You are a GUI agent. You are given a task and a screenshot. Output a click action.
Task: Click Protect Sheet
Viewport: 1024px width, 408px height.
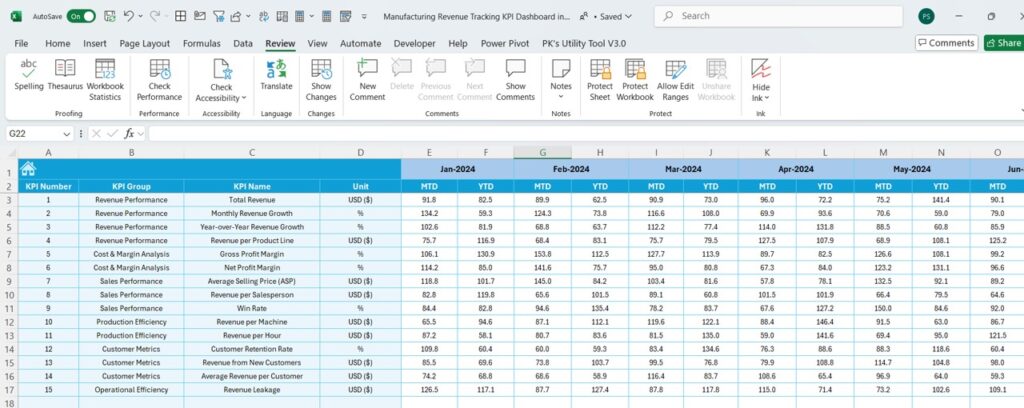click(x=600, y=80)
